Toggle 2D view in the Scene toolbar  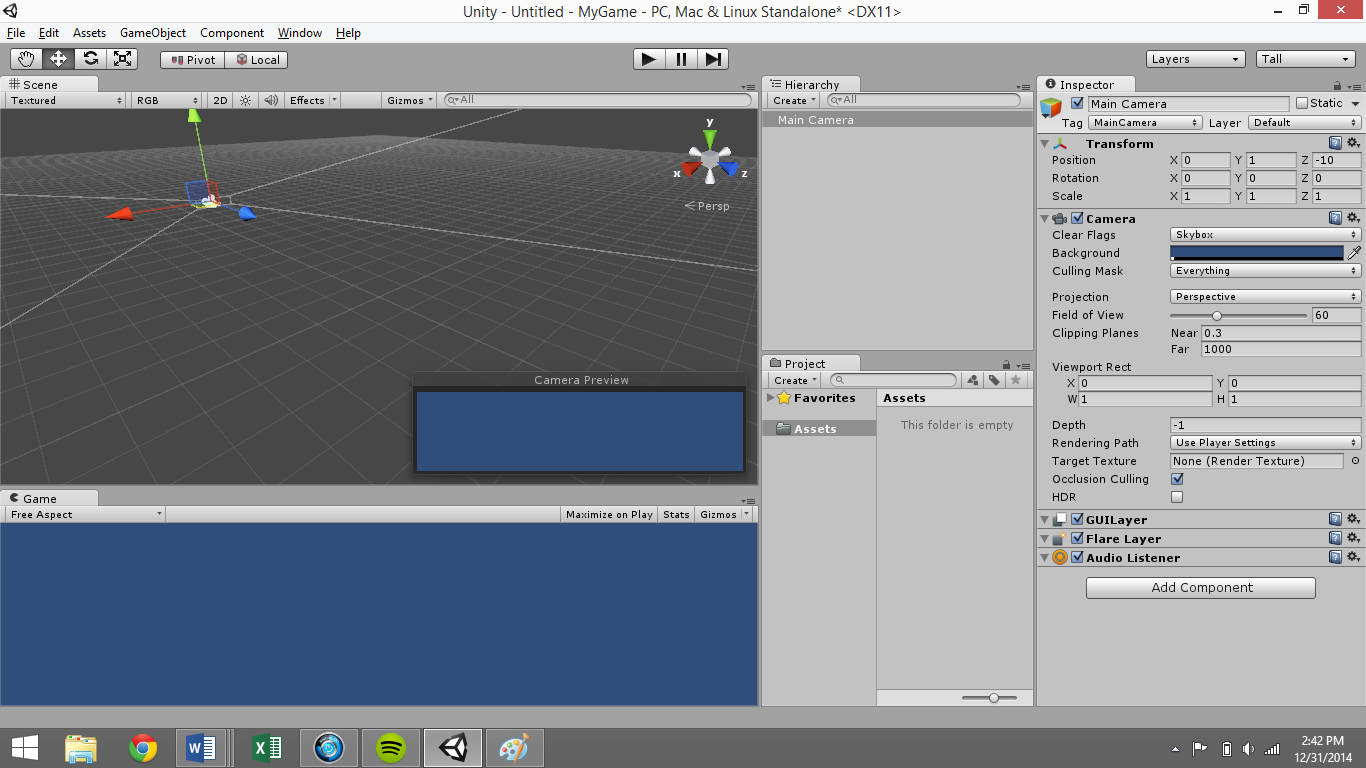(x=219, y=100)
